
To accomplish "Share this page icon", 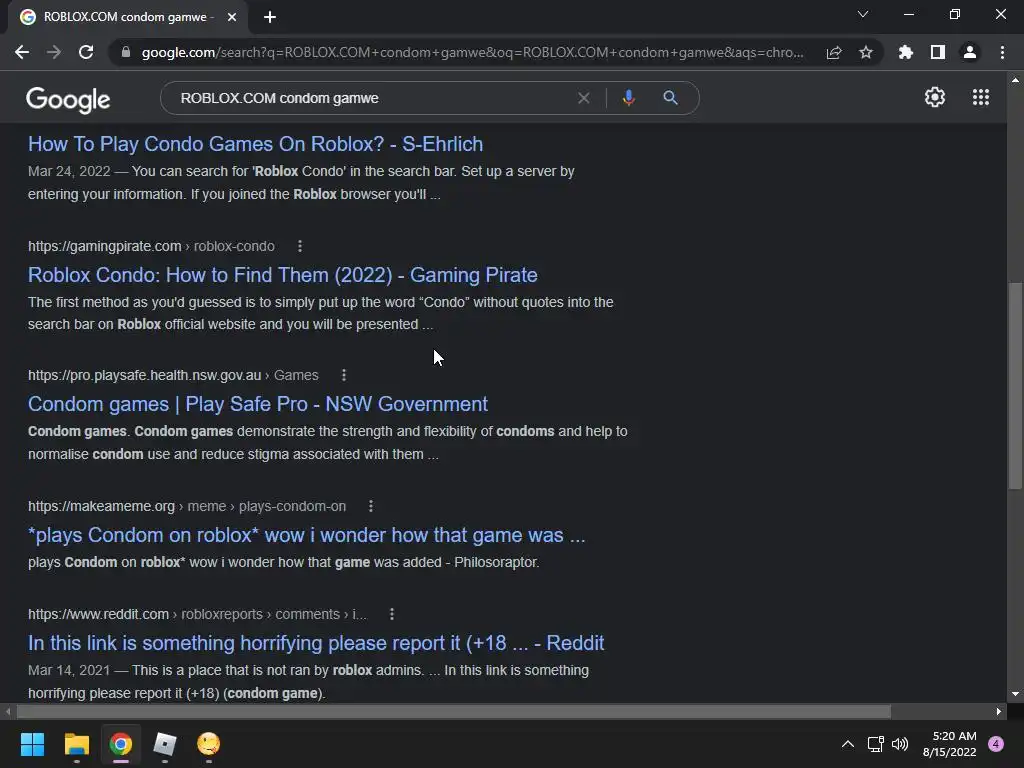I will pyautogui.click(x=834, y=52).
